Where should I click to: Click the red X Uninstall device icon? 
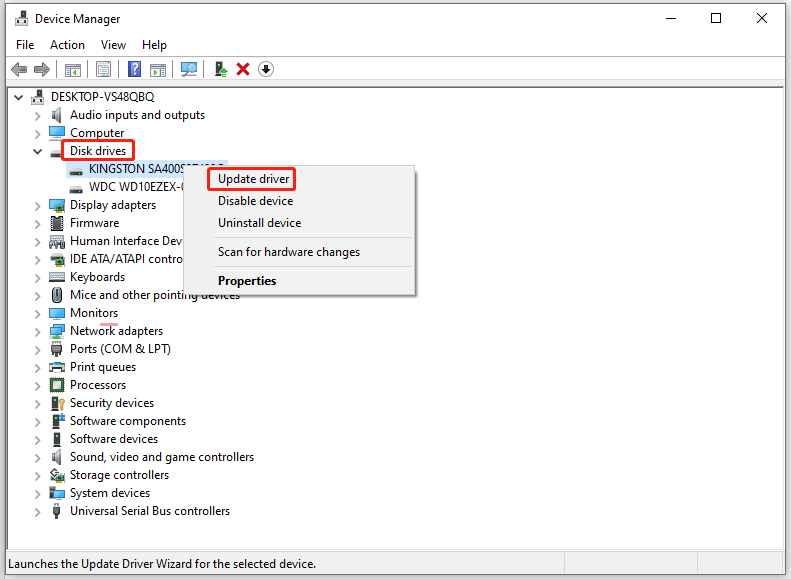(243, 69)
